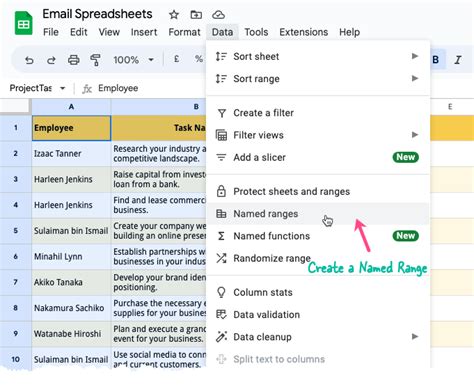Star the Email Spreadsheets document

(174, 15)
